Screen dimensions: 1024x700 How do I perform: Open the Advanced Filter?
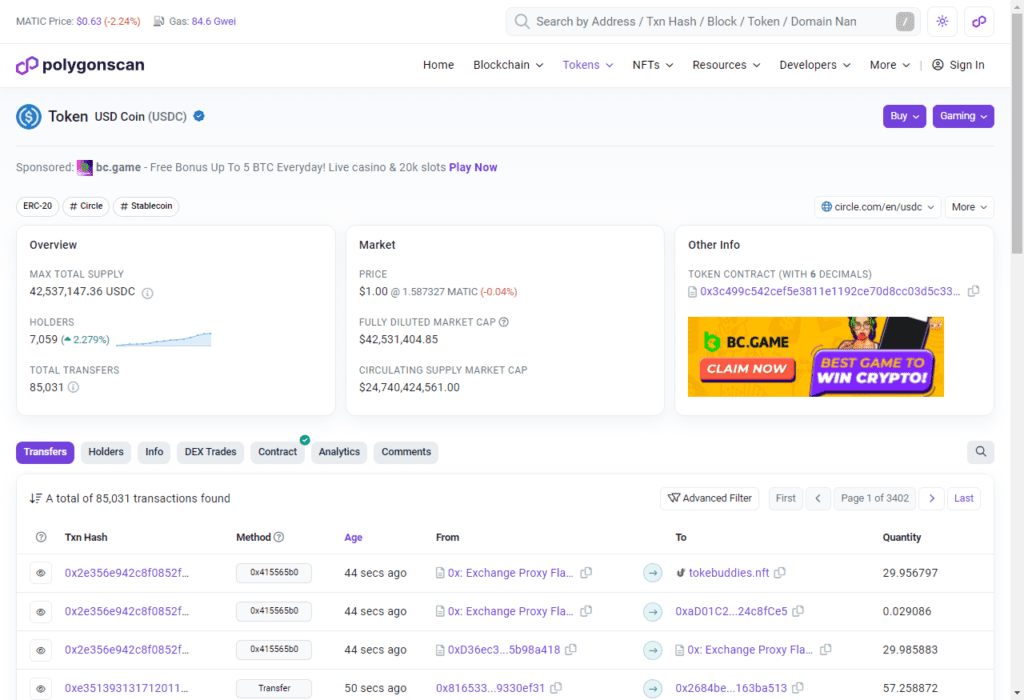pyautogui.click(x=709, y=498)
